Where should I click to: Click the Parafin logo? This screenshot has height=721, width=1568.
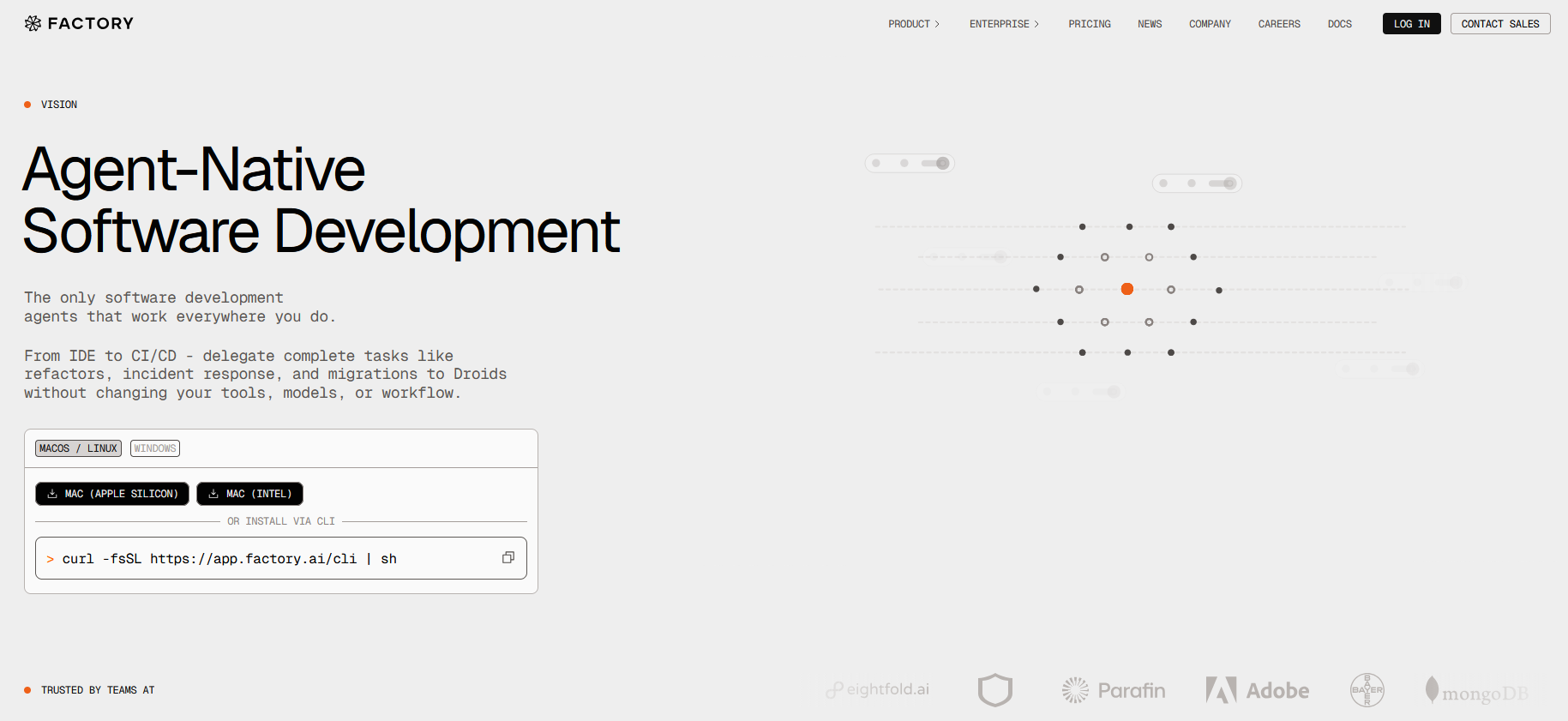tap(1113, 690)
